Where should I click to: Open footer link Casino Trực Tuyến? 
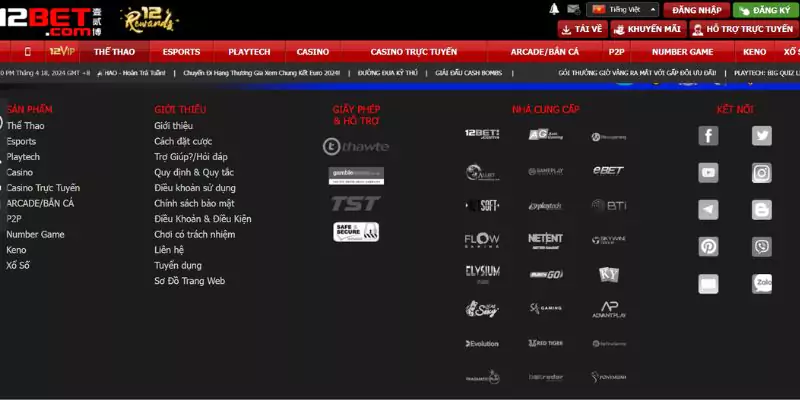click(x=43, y=188)
